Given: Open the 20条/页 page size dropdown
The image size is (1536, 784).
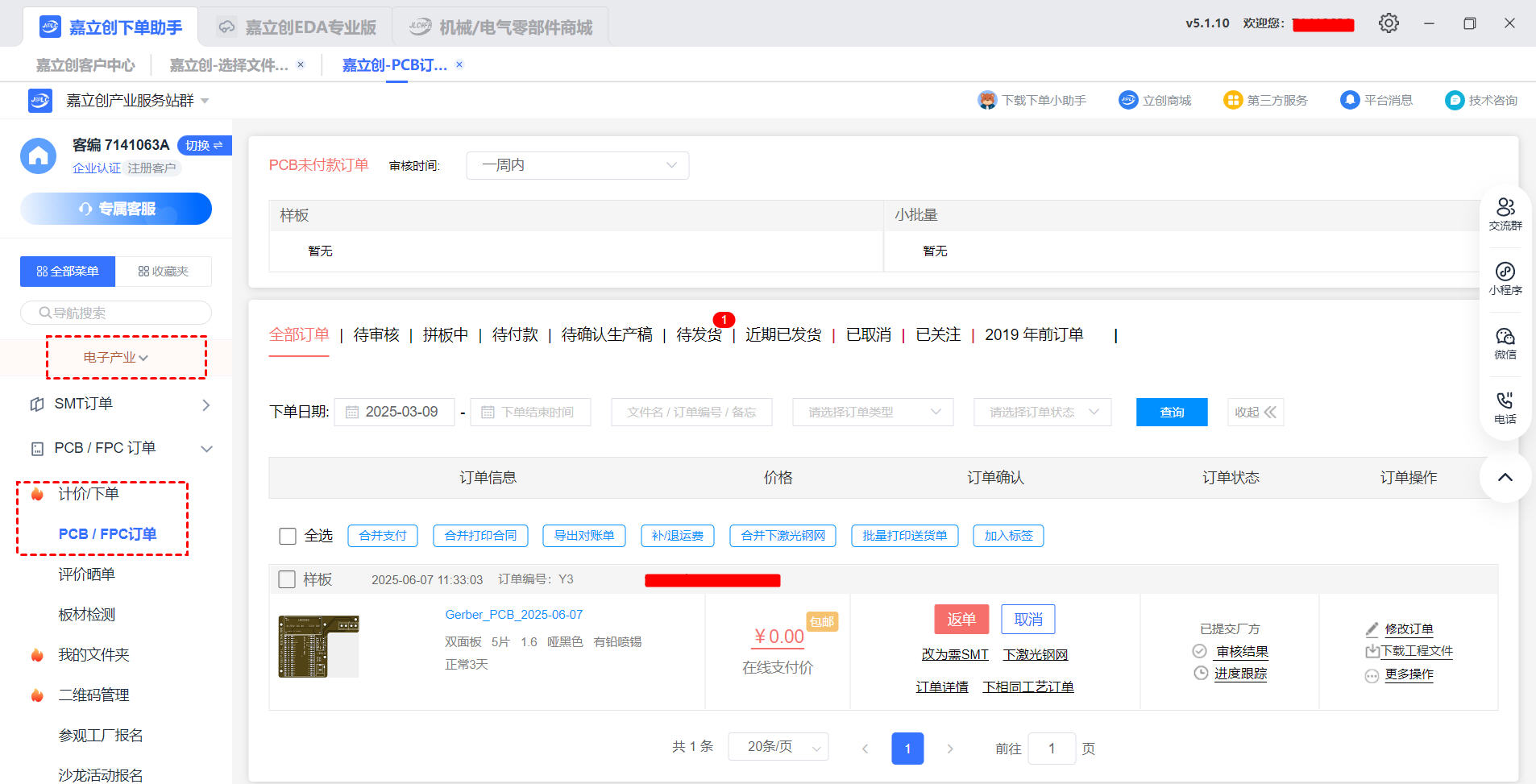Looking at the screenshot, I should pos(778,746).
